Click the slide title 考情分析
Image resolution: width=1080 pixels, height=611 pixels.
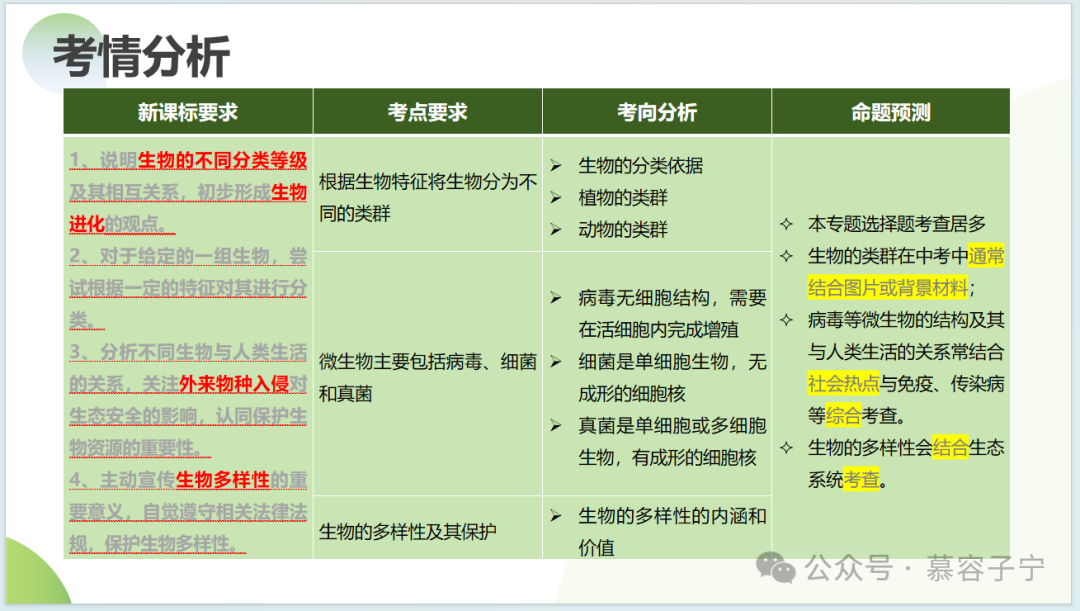coord(141,56)
